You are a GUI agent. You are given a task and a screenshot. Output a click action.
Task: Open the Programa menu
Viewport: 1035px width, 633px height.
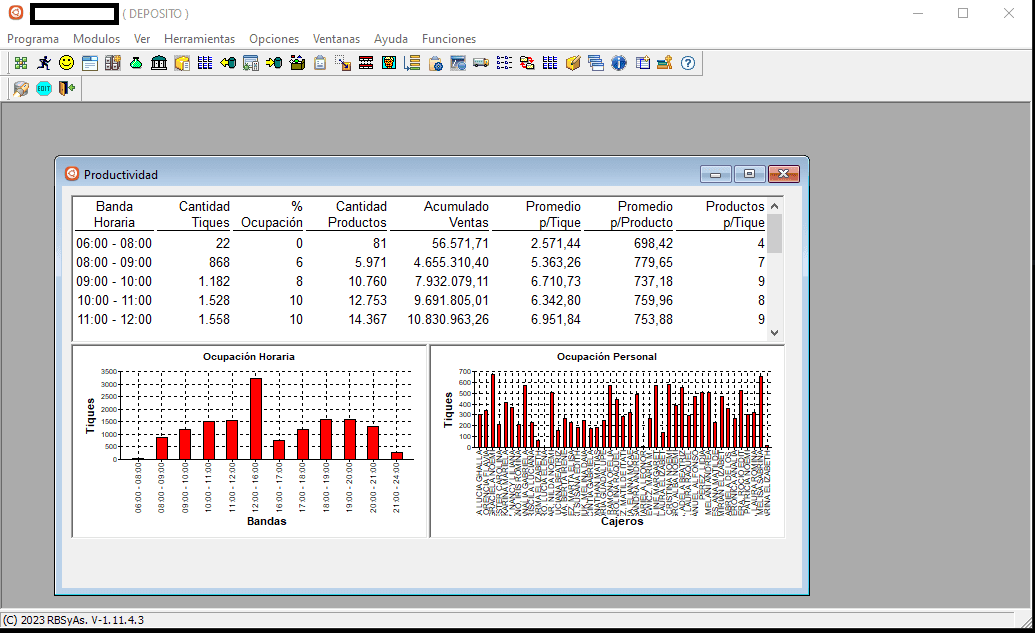[x=33, y=39]
